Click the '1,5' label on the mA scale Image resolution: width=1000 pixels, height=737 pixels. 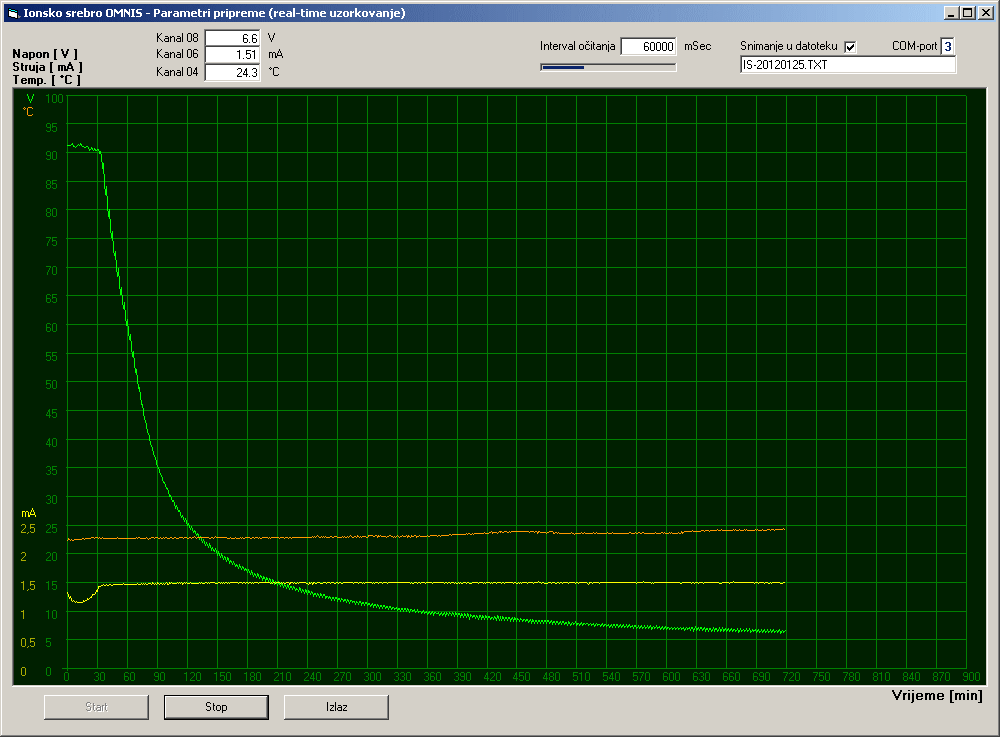point(28,586)
